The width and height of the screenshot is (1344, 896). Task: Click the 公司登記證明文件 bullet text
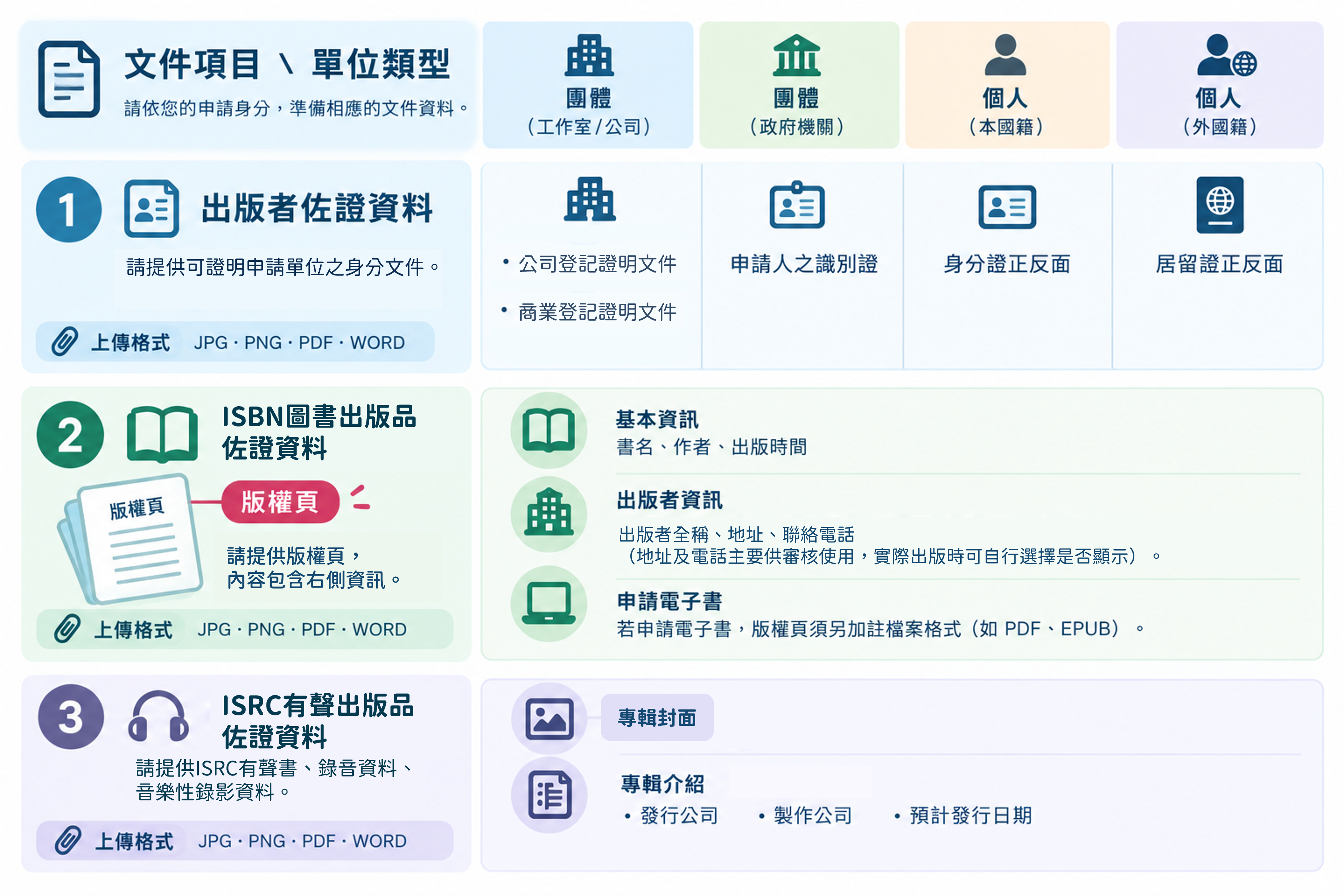[x=597, y=264]
